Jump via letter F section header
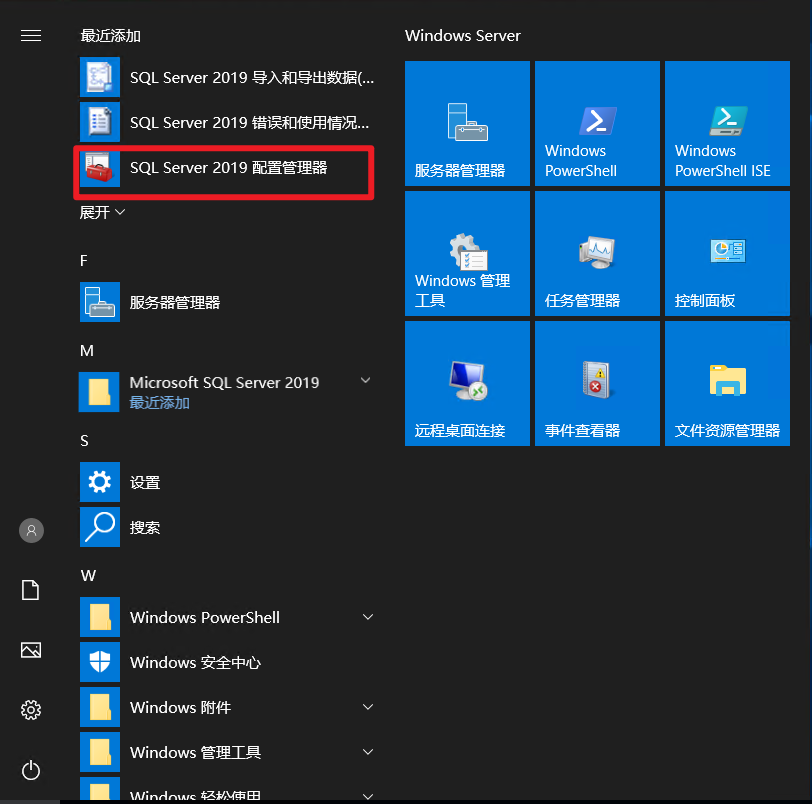This screenshot has width=812, height=804. tap(84, 260)
